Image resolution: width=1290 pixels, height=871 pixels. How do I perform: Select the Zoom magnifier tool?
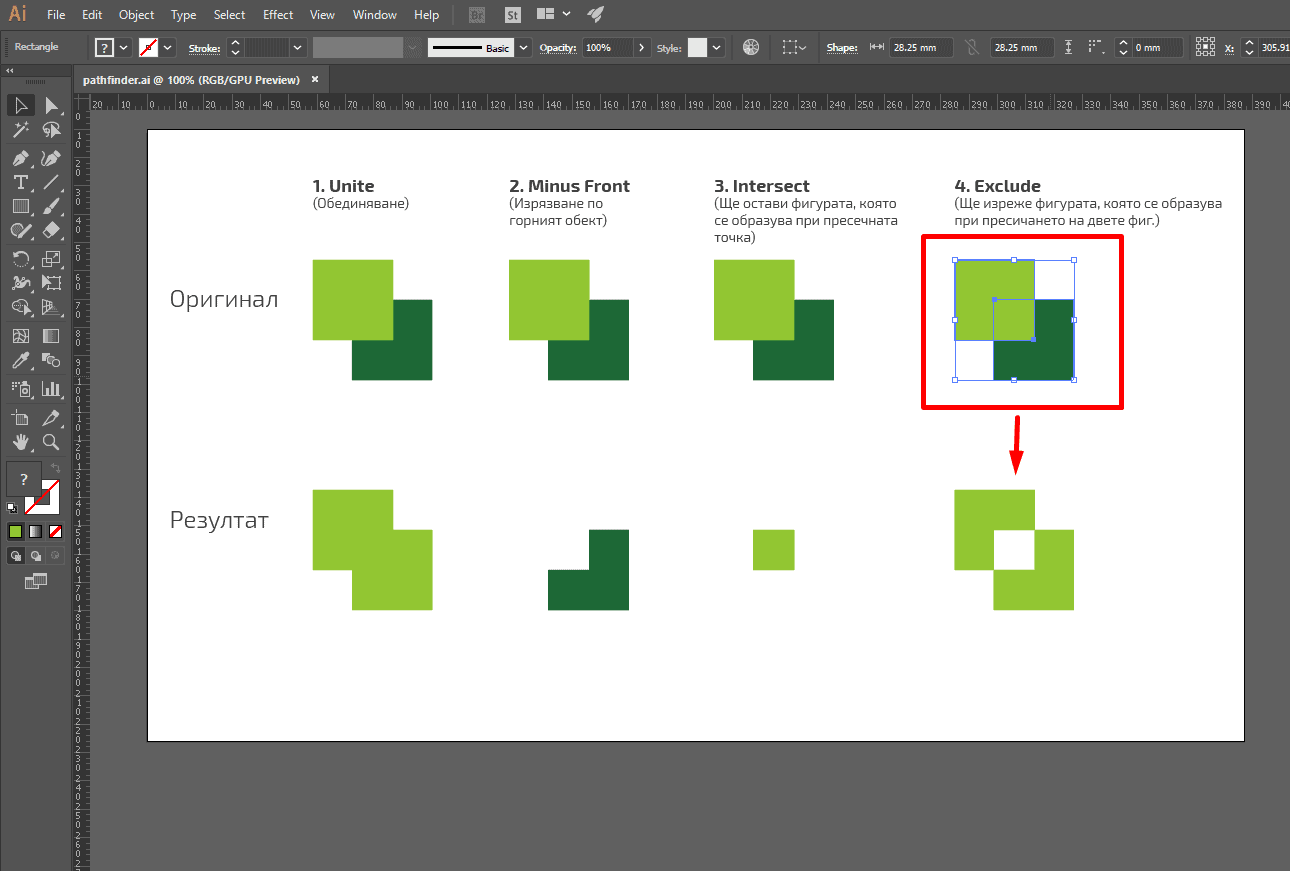point(51,441)
